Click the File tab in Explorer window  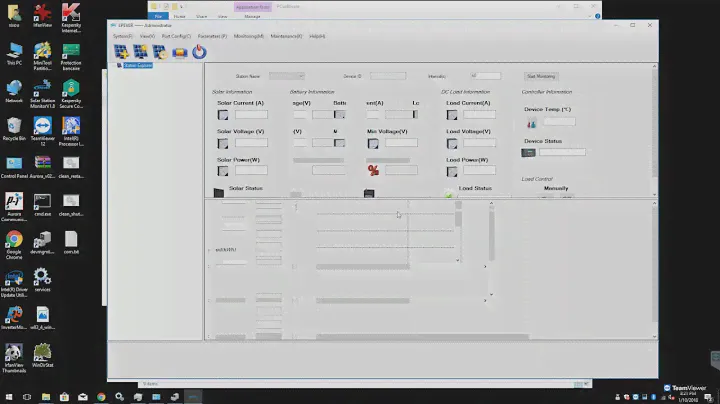[159, 16]
